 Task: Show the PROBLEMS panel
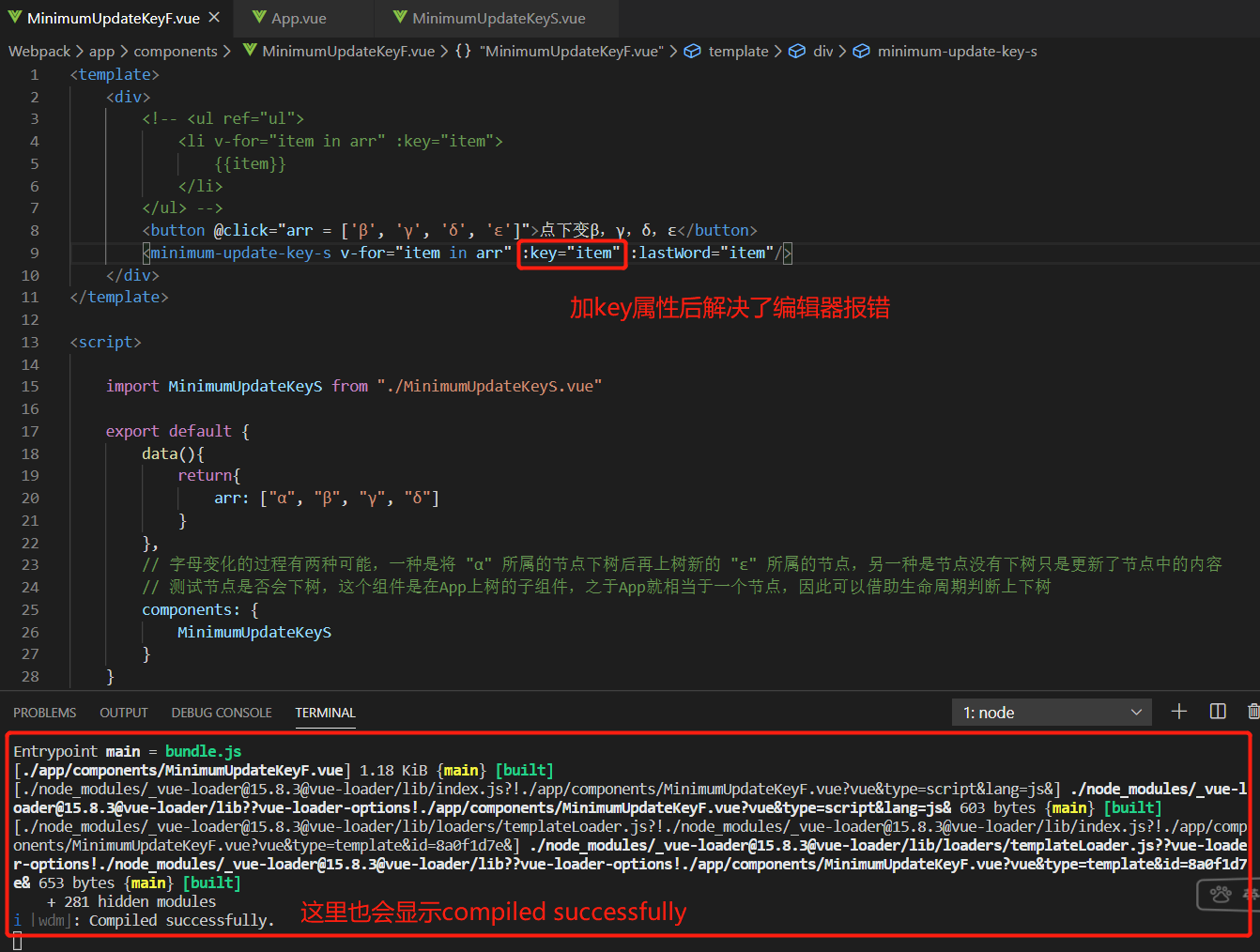45,713
